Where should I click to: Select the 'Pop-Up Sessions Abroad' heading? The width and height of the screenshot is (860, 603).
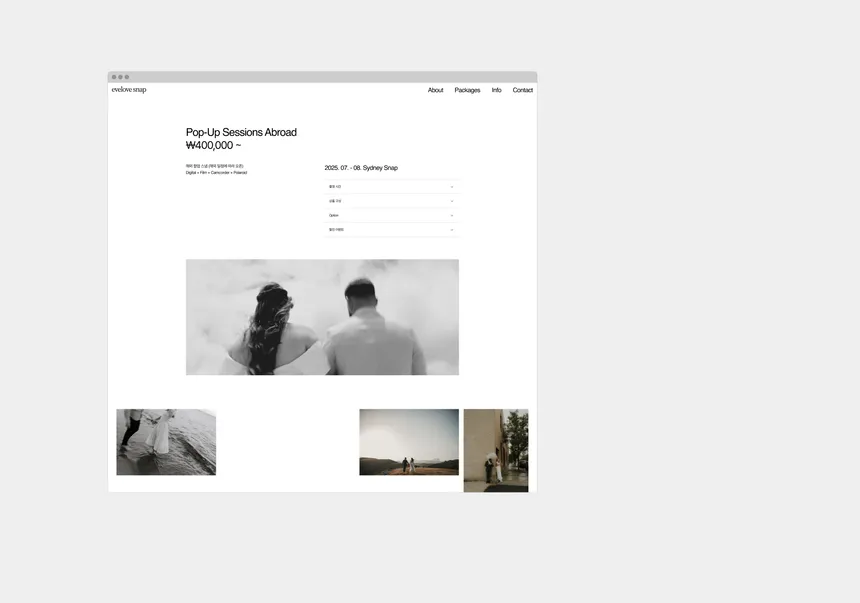pos(241,132)
